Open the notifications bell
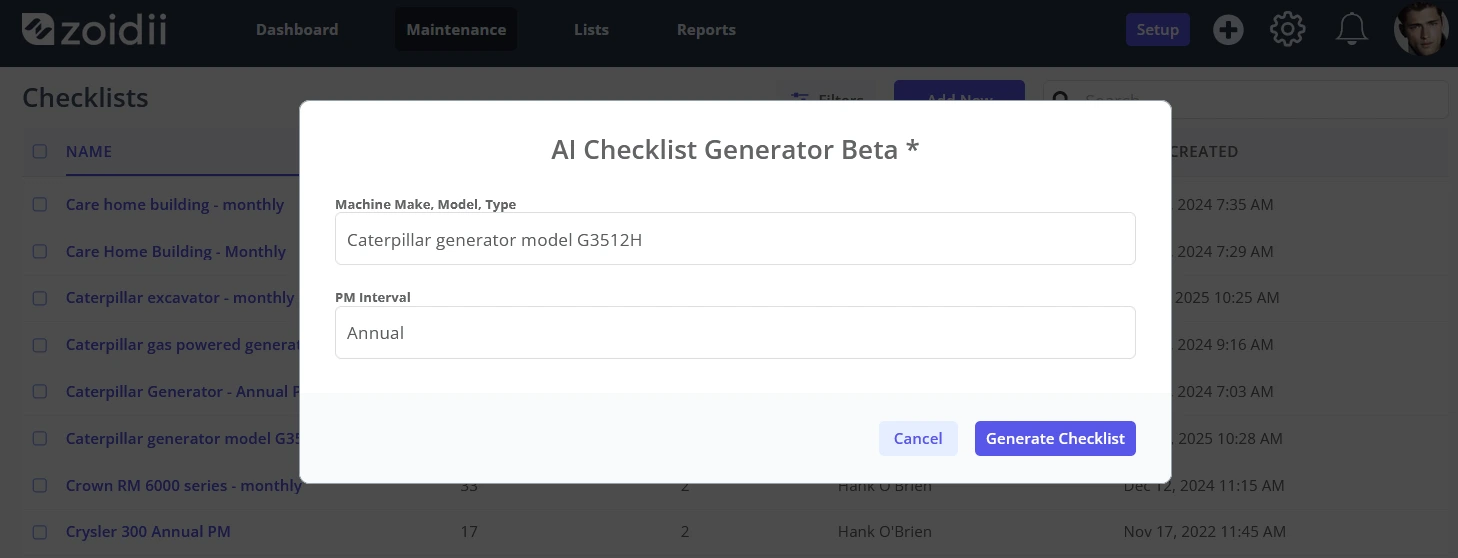Image resolution: width=1458 pixels, height=558 pixels. coord(1352,30)
